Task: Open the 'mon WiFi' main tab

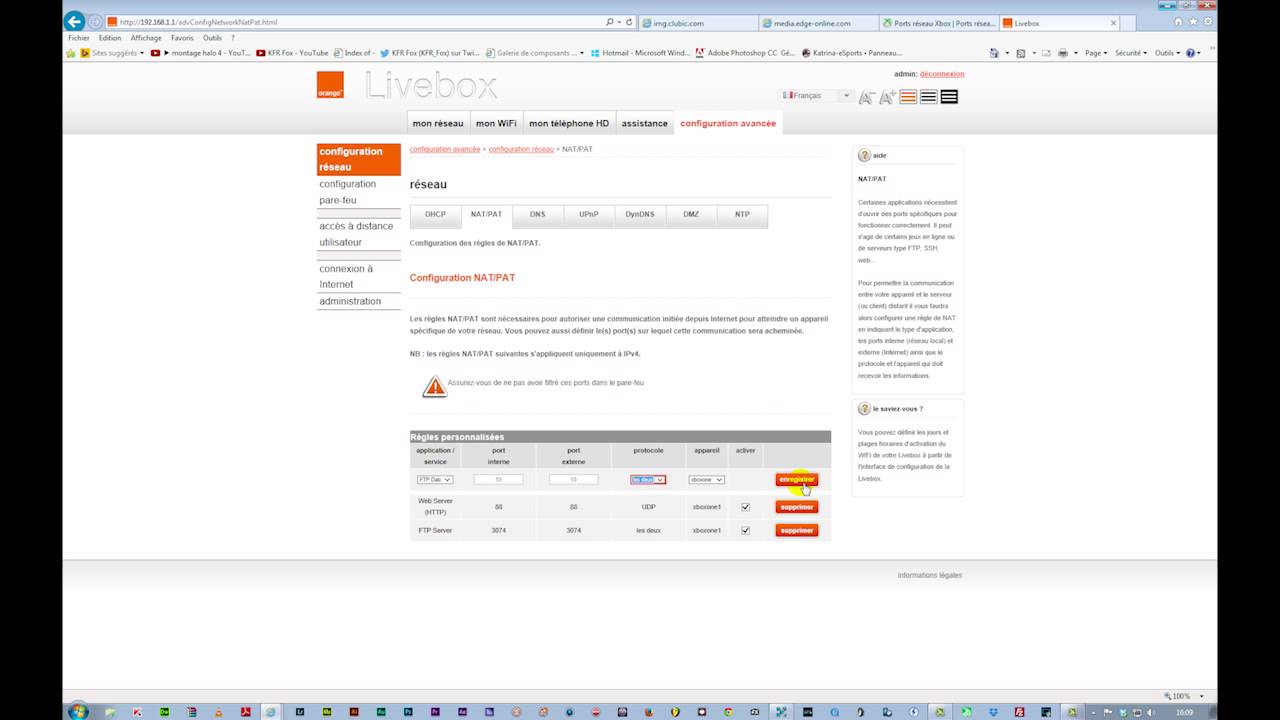Action: pos(496,123)
